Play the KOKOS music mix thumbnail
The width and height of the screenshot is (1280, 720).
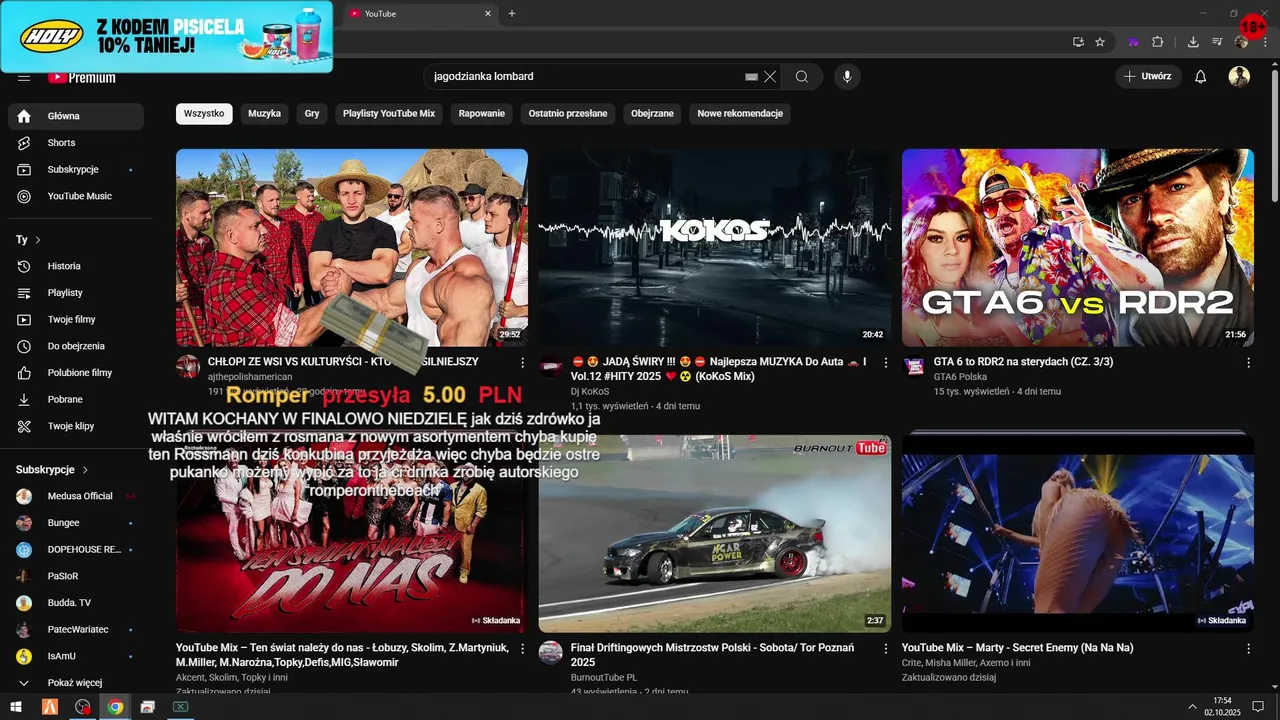(715, 247)
